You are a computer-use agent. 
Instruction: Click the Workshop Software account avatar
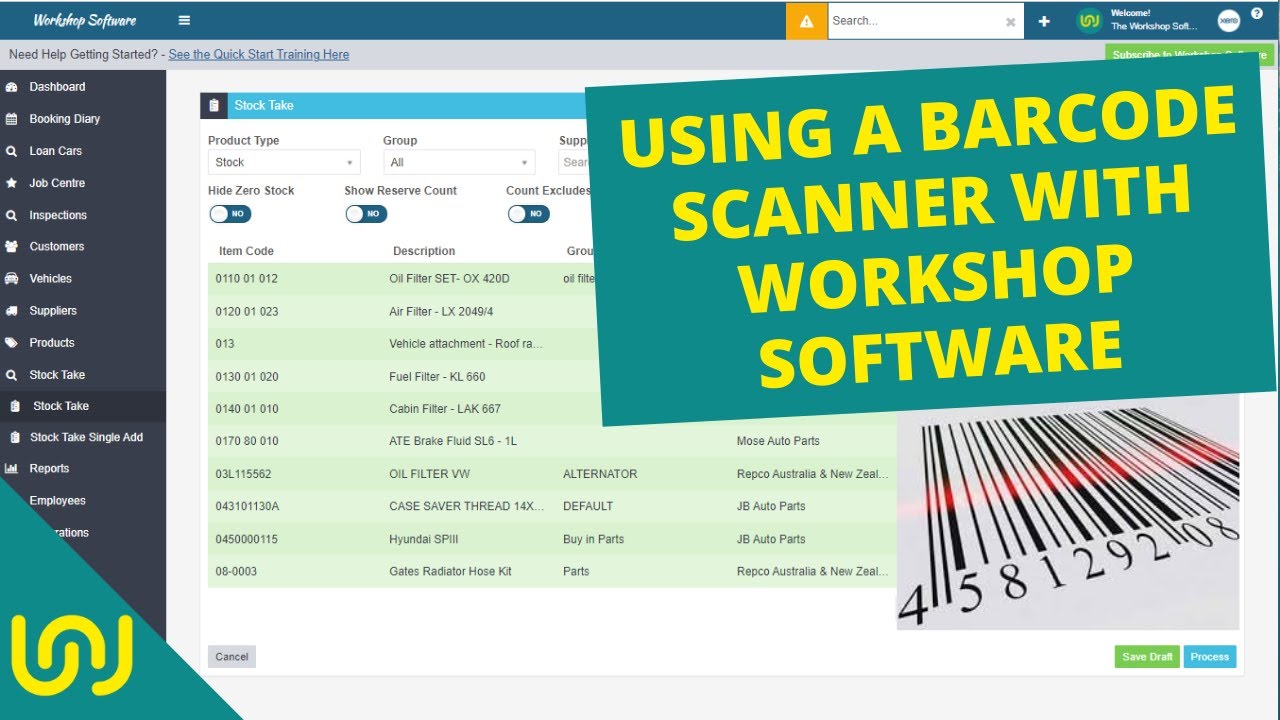1090,21
